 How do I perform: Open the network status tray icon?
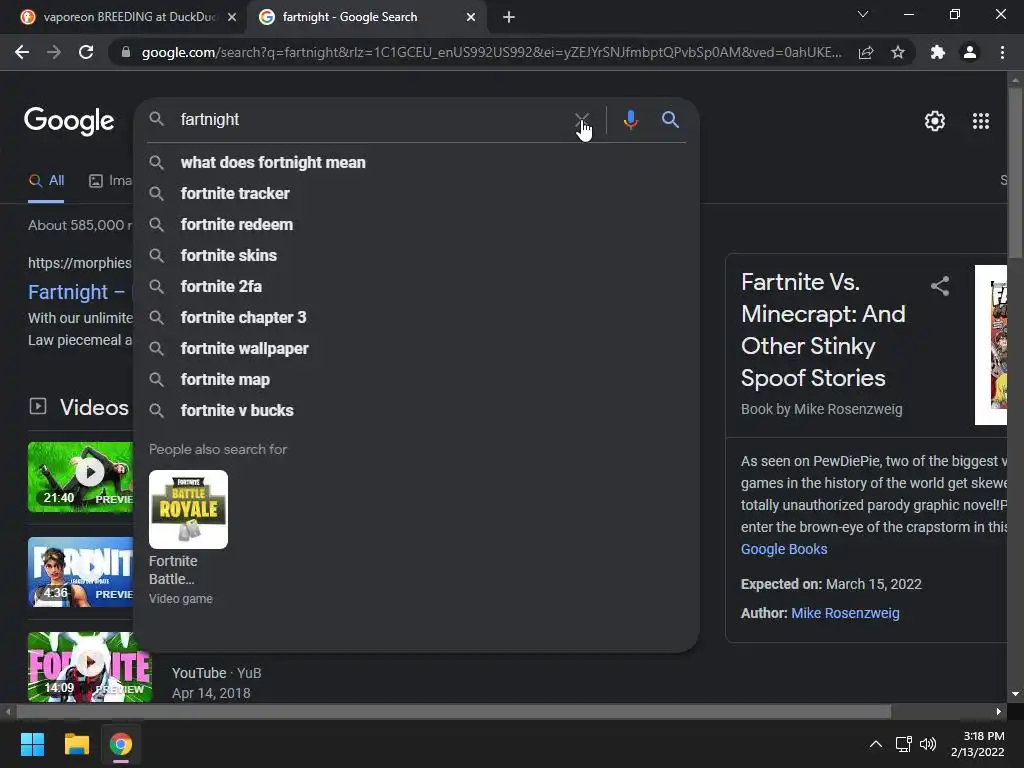(903, 744)
